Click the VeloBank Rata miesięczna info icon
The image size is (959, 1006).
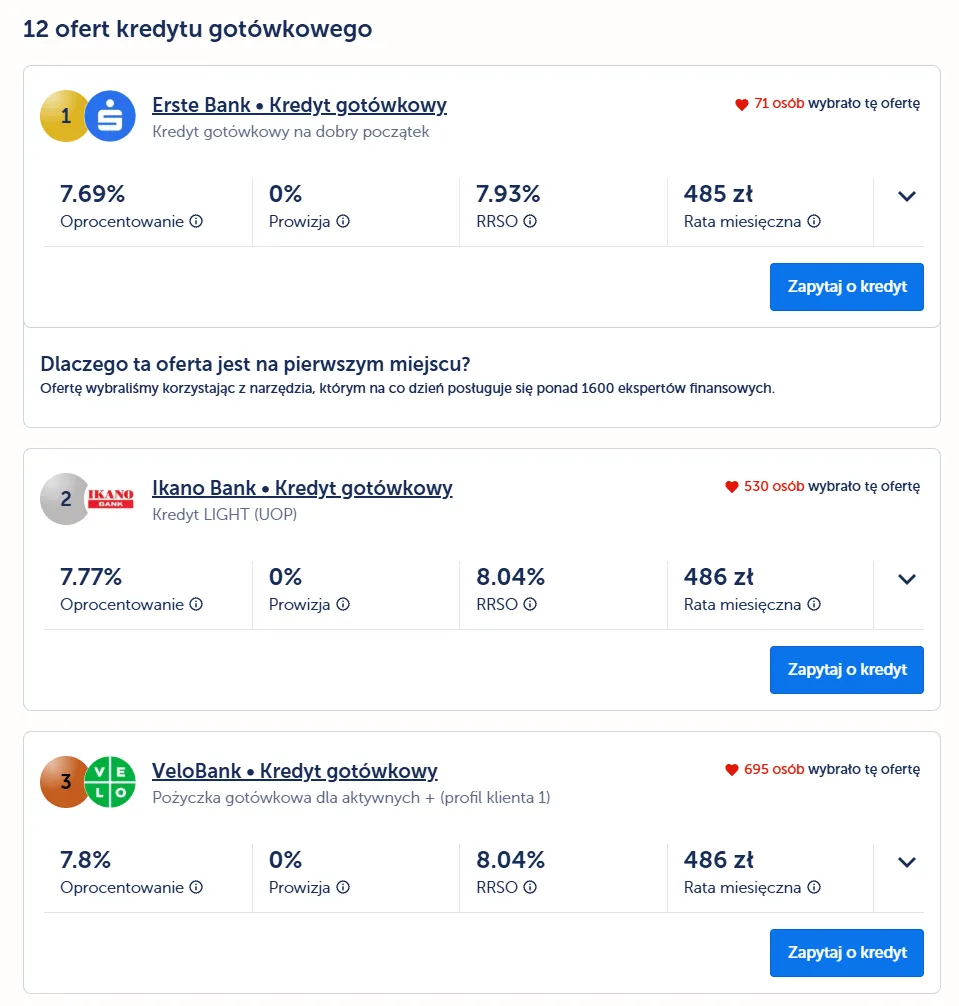click(814, 887)
